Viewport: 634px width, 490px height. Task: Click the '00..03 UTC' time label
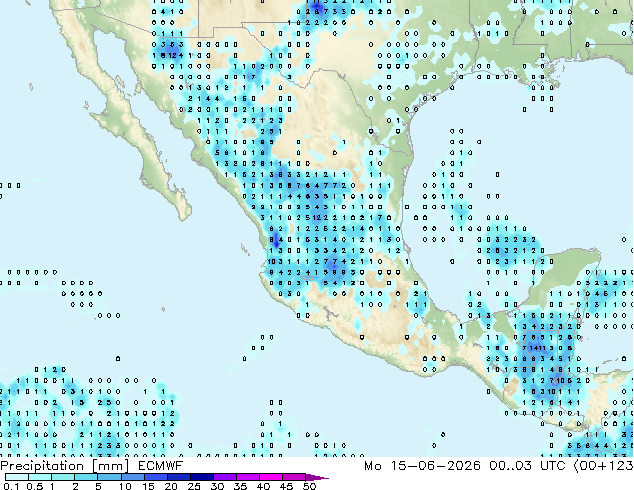click(528, 466)
